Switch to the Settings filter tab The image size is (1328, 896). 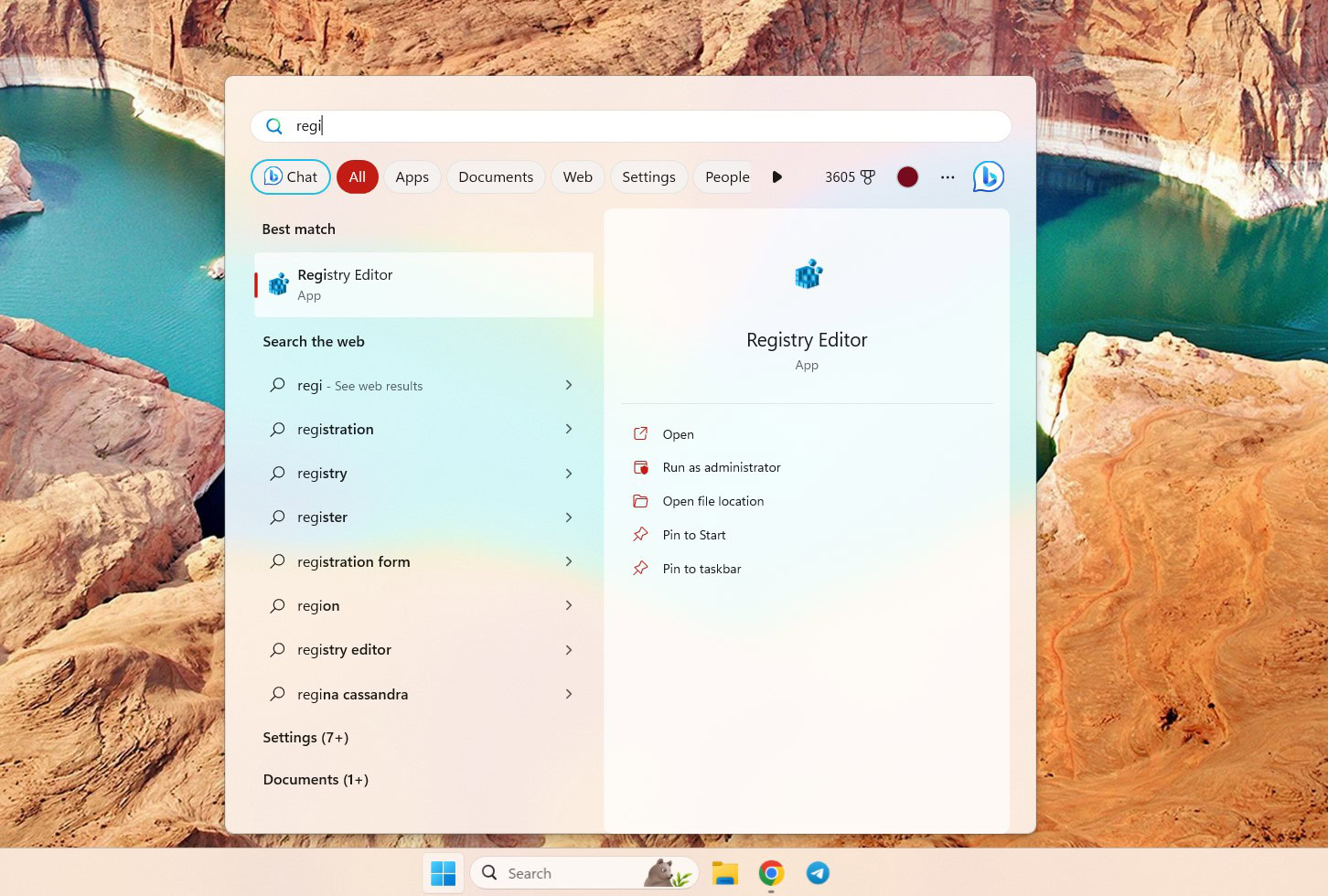point(648,177)
